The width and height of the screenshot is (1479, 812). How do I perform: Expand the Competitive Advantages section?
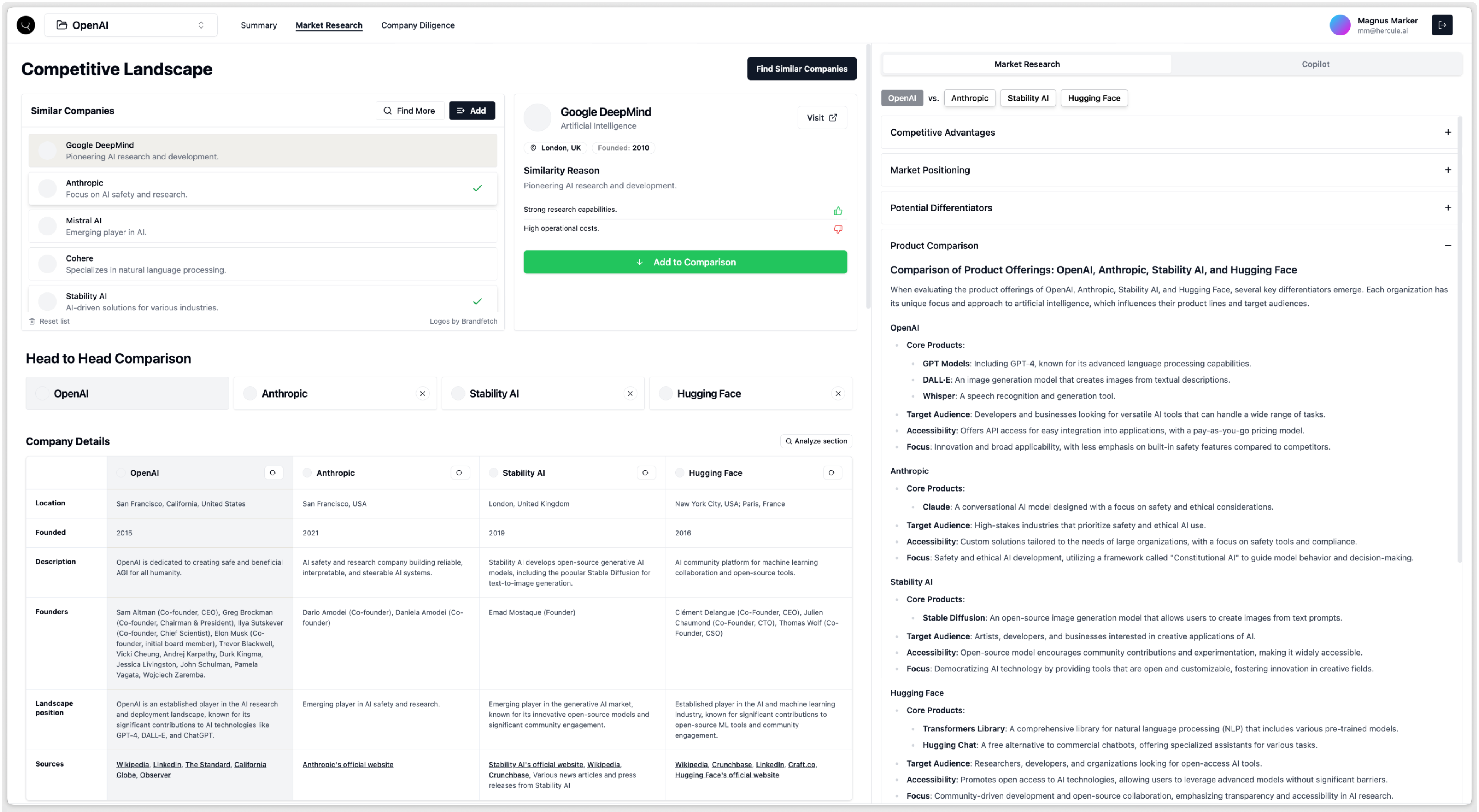click(x=1447, y=132)
